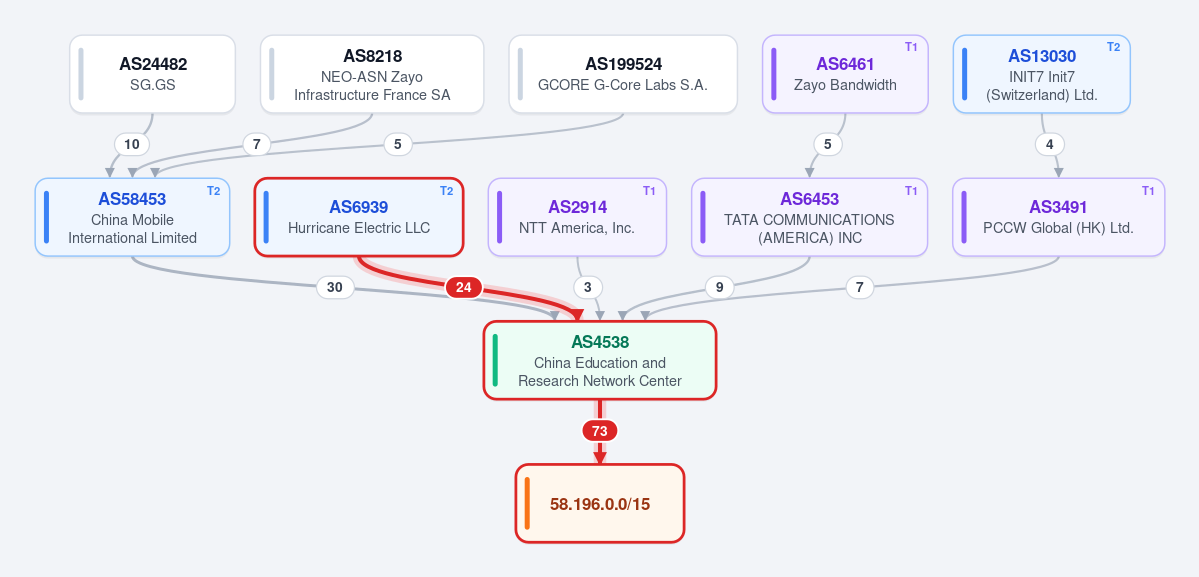Viewport: 1199px width, 577px height.
Task: Select the AS24482 SG.GS node
Action: tap(153, 74)
